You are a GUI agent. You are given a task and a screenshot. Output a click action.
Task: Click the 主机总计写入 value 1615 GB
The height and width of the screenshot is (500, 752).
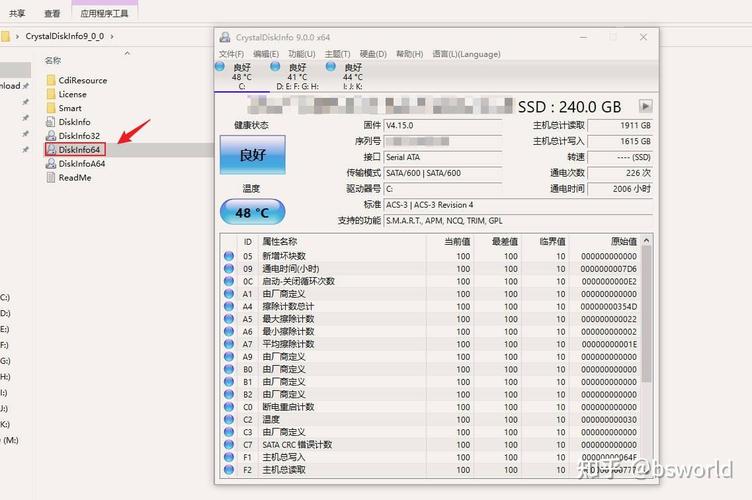click(x=620, y=141)
